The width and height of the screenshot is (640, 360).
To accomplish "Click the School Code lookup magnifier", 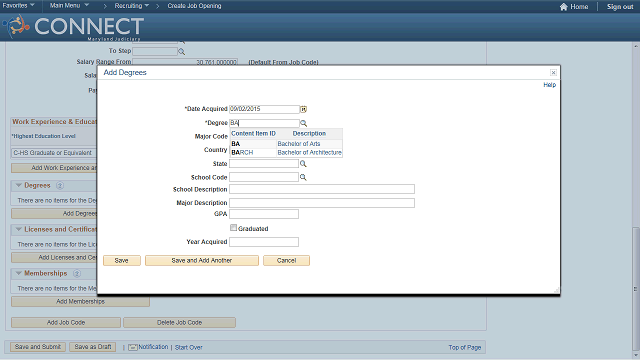I will [x=303, y=177].
